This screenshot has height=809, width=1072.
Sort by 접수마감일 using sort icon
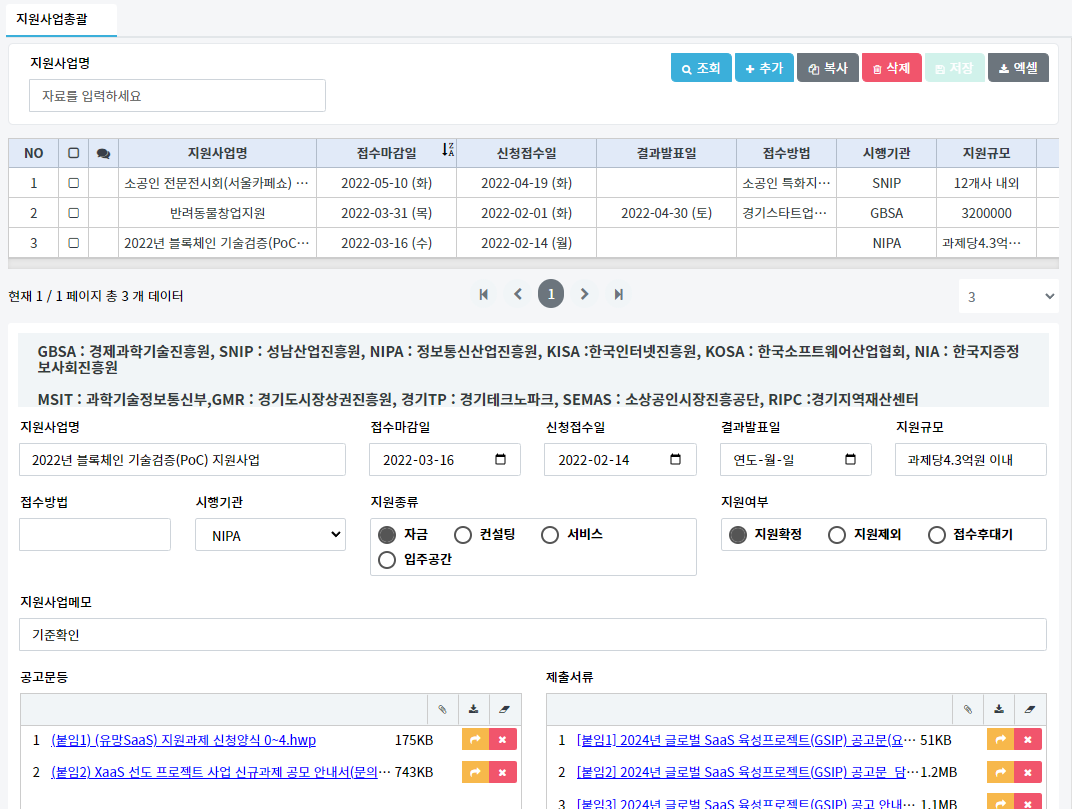click(x=447, y=150)
